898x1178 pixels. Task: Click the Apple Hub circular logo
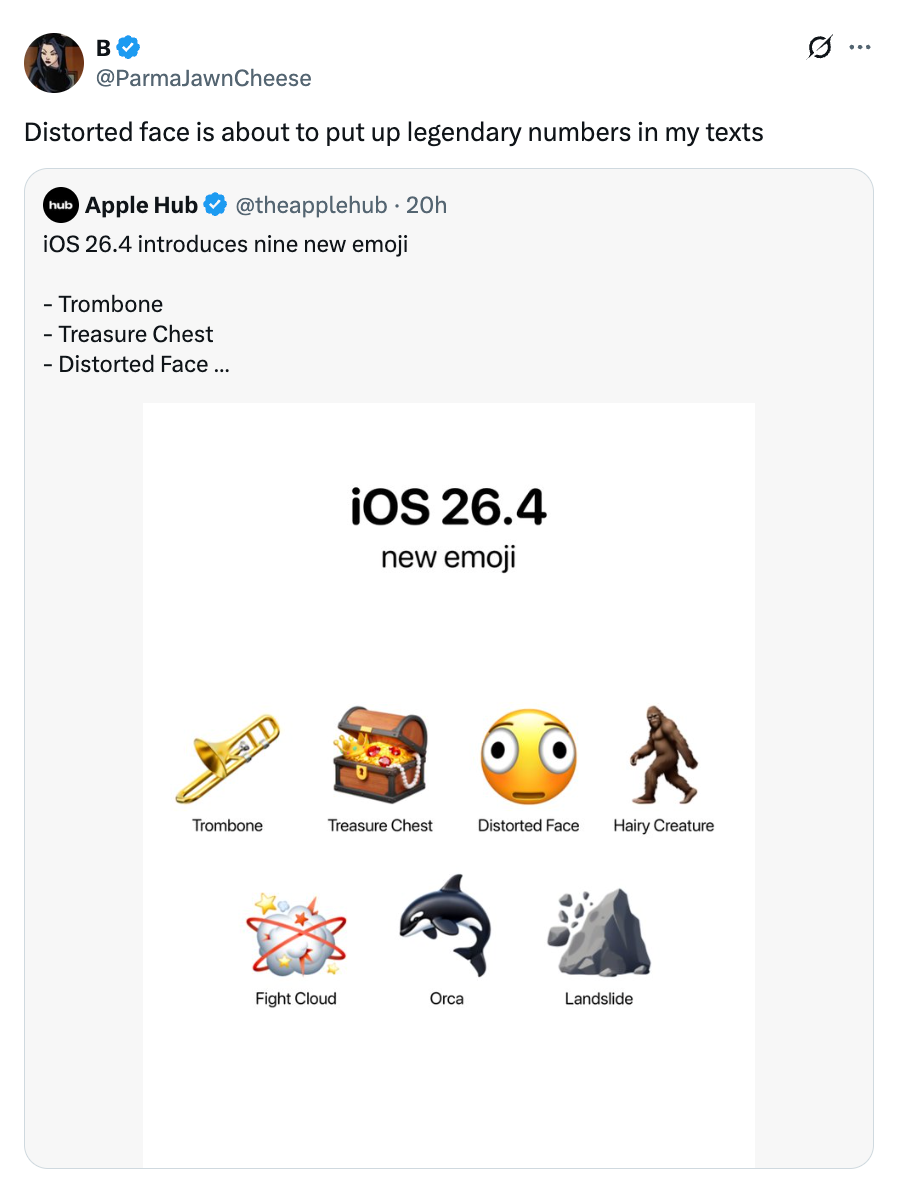point(60,205)
